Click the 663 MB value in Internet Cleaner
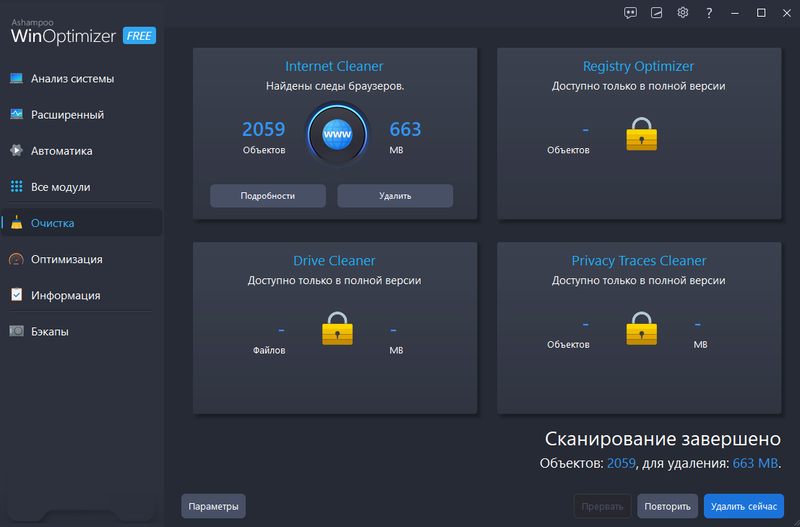 tap(405, 129)
